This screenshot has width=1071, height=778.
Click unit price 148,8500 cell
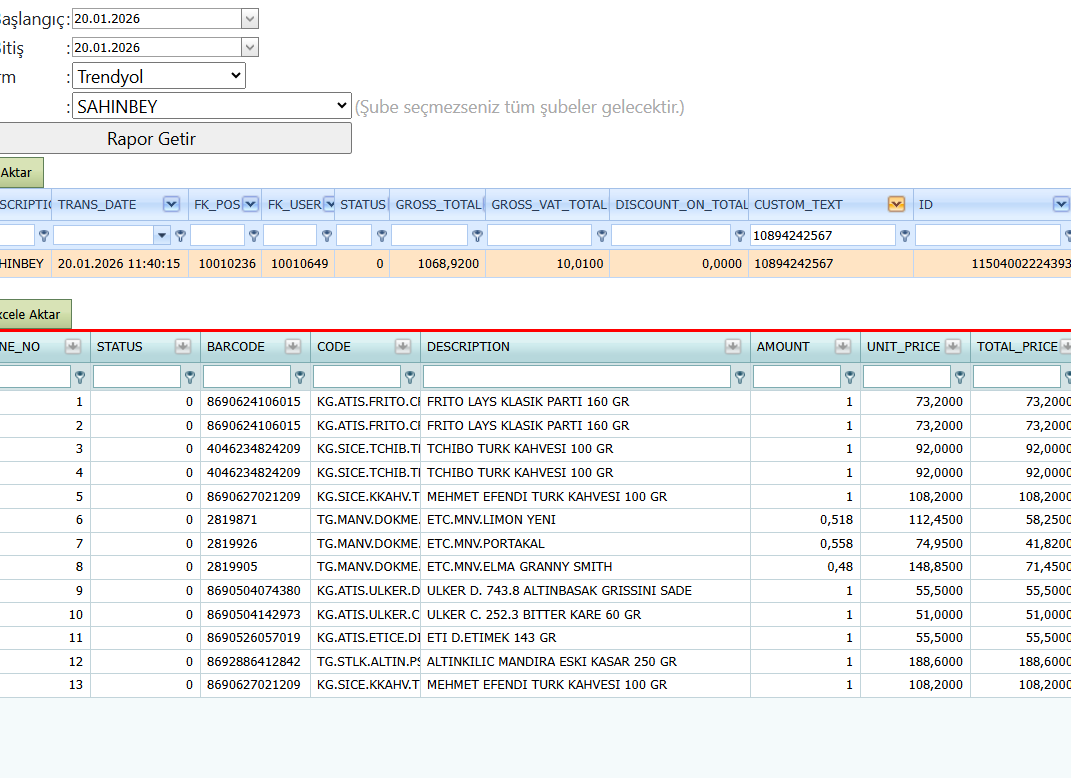pyautogui.click(x=915, y=567)
